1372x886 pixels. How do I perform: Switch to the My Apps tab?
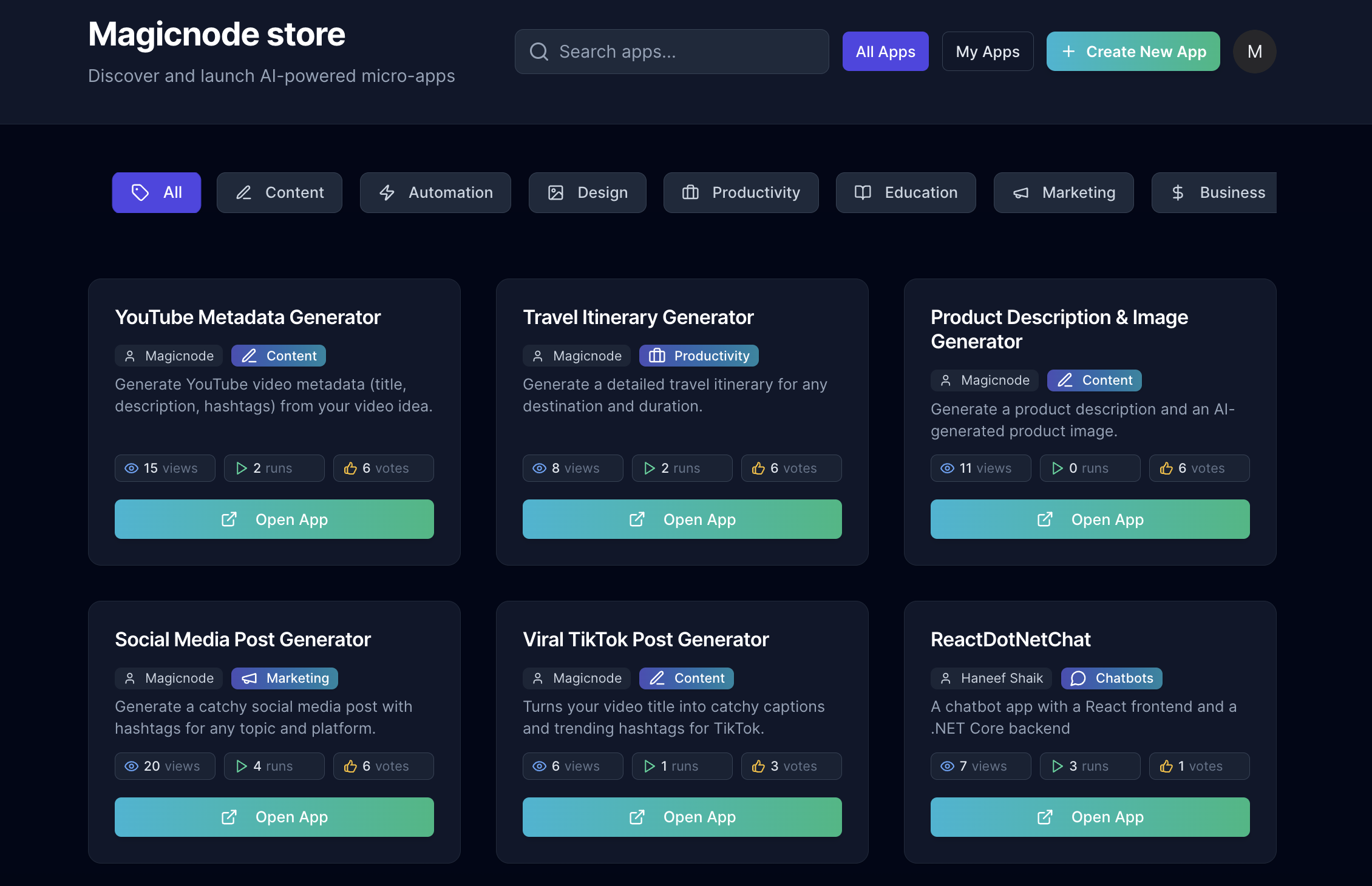(x=988, y=51)
